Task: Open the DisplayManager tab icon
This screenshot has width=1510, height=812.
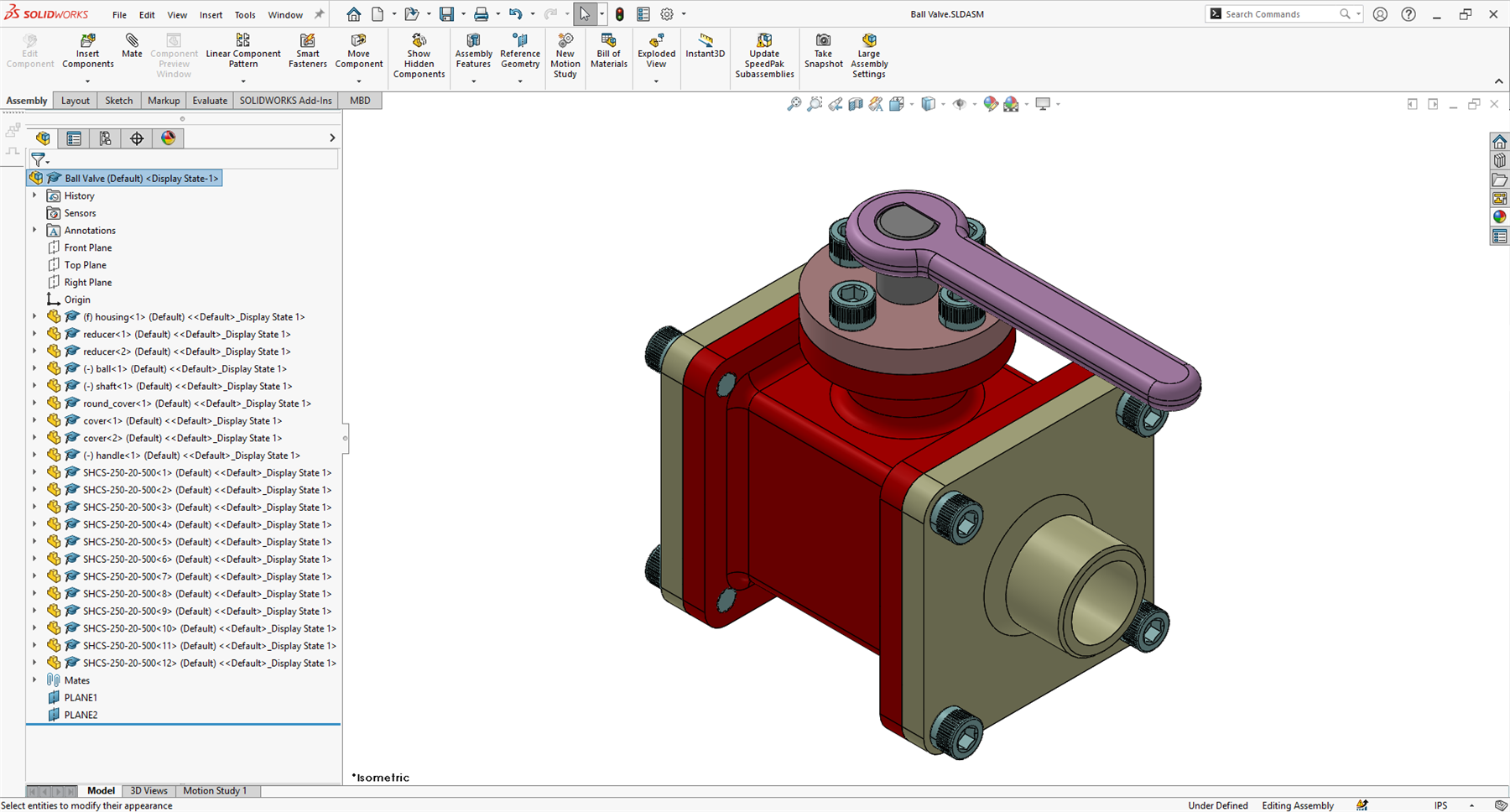Action: [168, 138]
